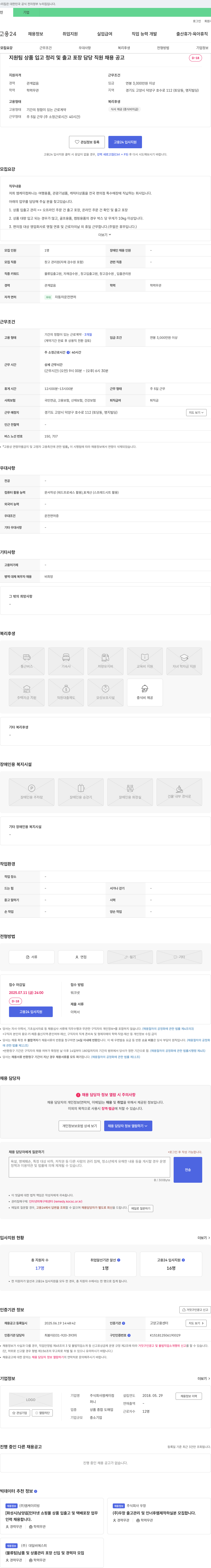The image size is (211, 1568).
Task: Click the 고용24 logo
Action: coord(8,34)
